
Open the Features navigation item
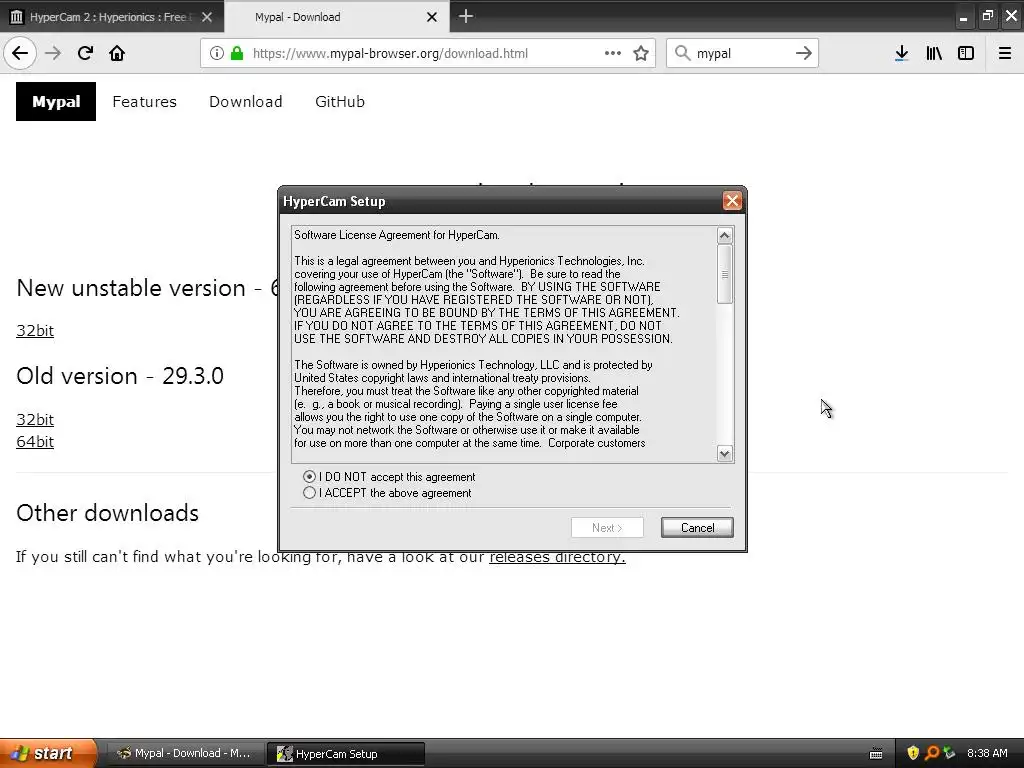click(x=144, y=101)
